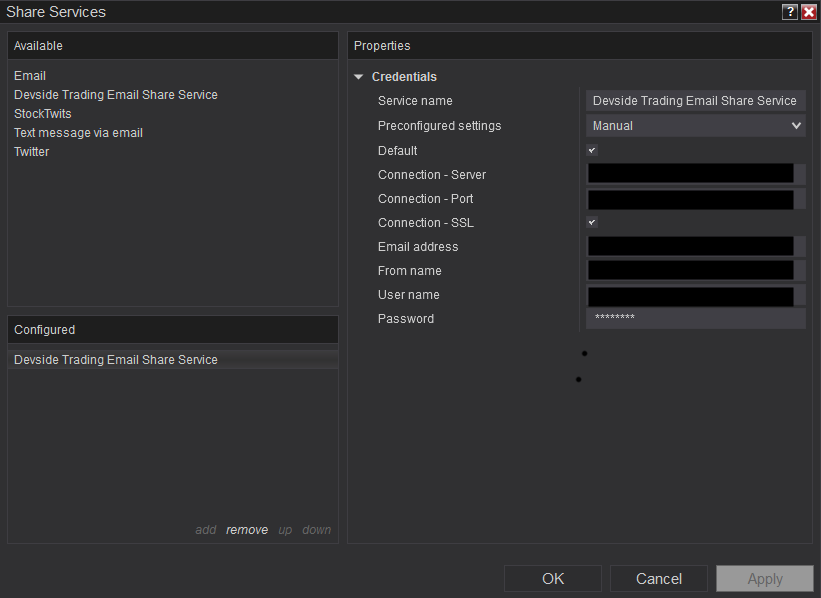Edit the Service name field
821x598 pixels.
pos(695,101)
